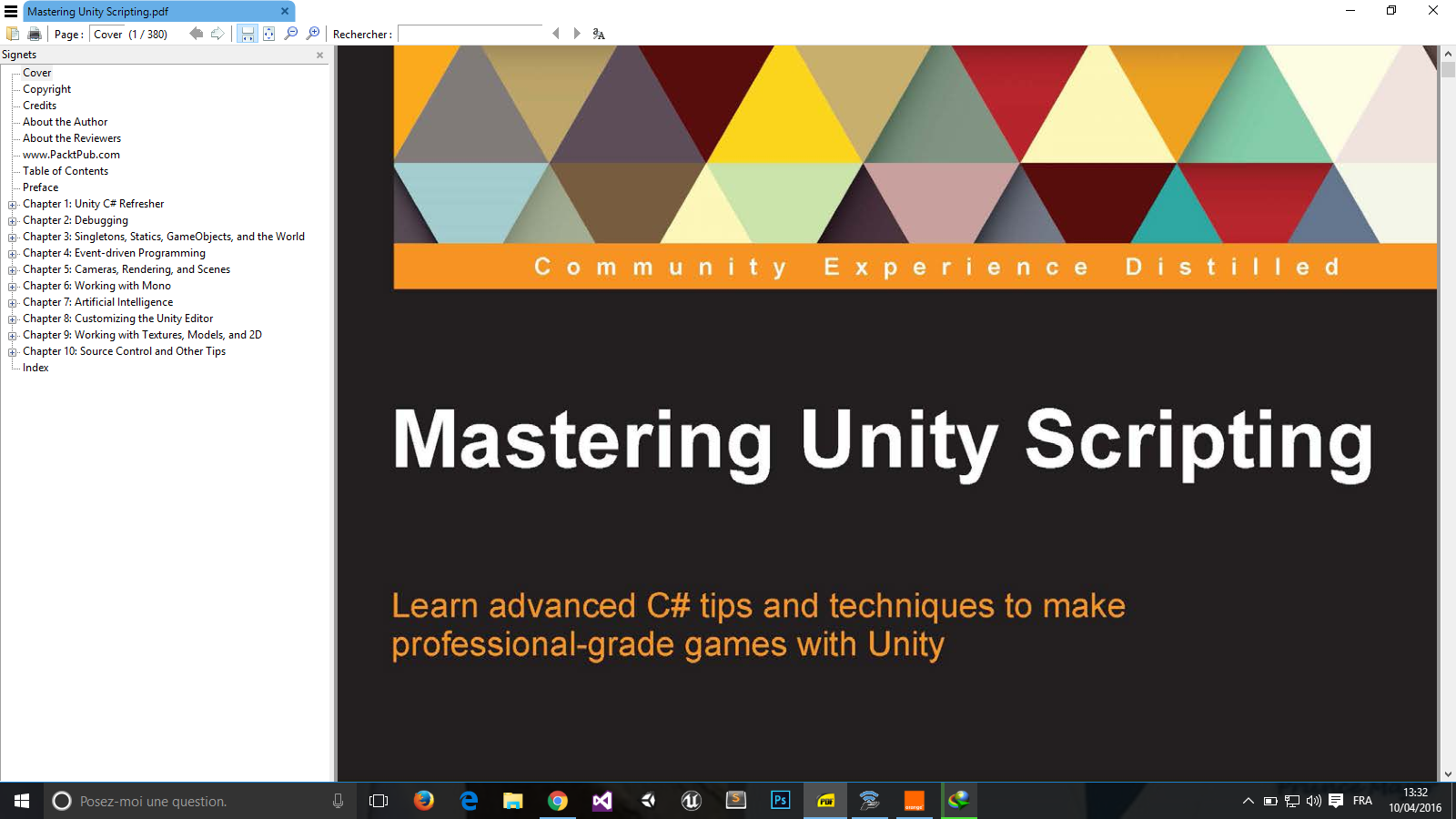
Task: Expand Chapter 10: Source Control node
Action: pyautogui.click(x=13, y=352)
